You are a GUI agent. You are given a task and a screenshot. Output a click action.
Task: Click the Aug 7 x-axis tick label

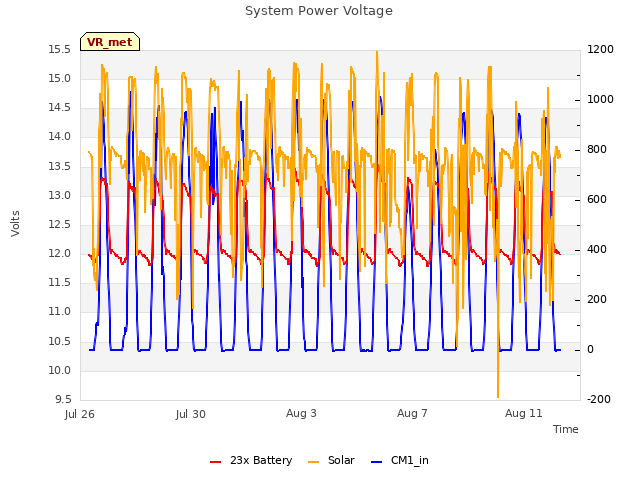coord(412,413)
